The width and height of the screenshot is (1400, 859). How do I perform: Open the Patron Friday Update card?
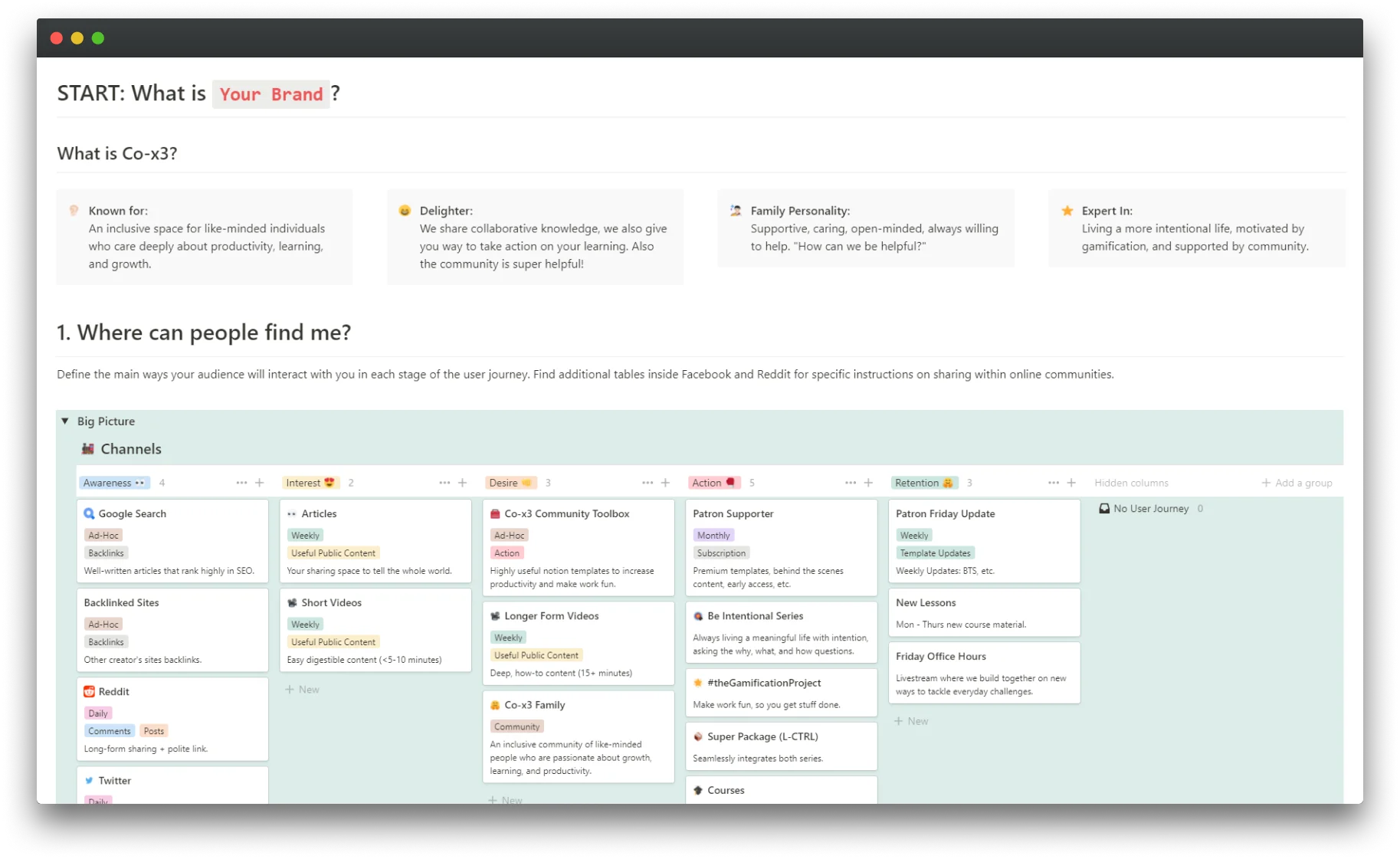coord(985,541)
